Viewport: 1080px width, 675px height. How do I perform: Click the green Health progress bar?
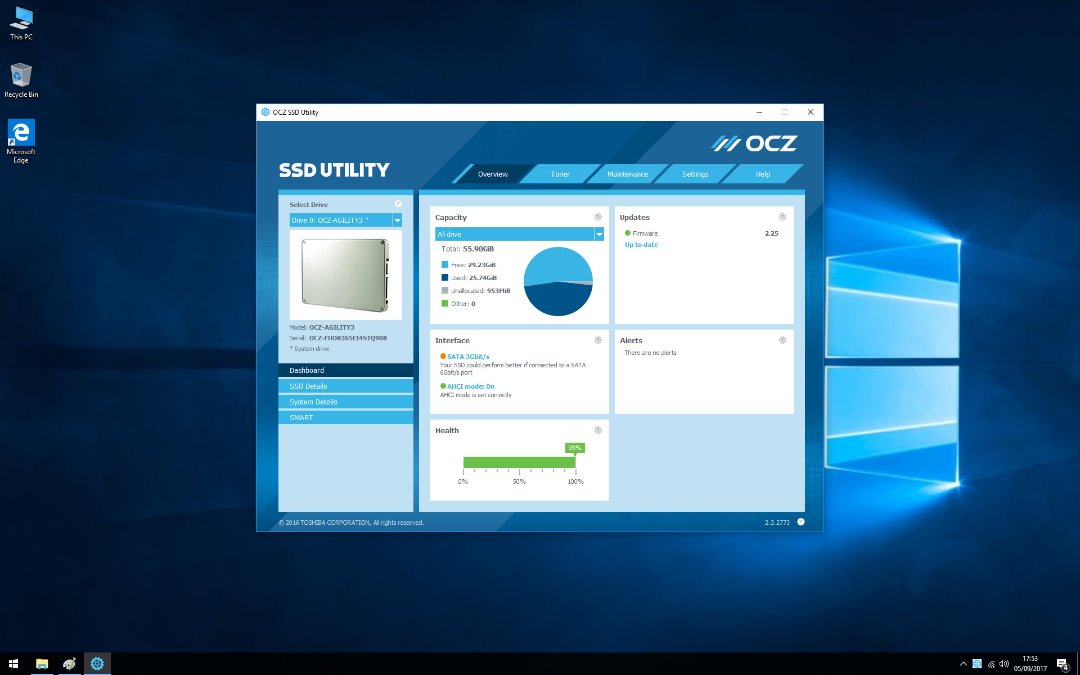tap(519, 462)
